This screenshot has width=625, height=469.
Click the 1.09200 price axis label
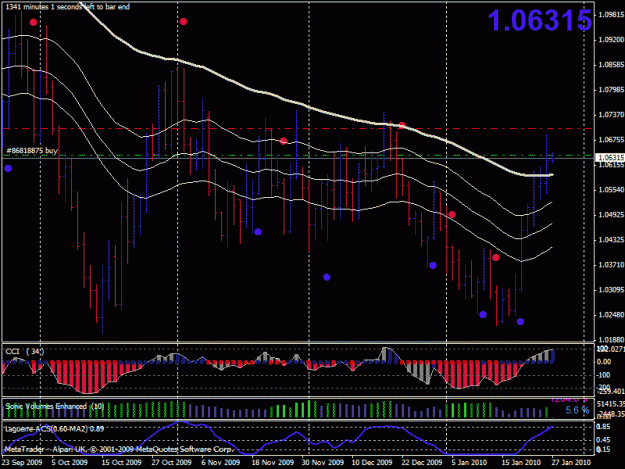(611, 40)
